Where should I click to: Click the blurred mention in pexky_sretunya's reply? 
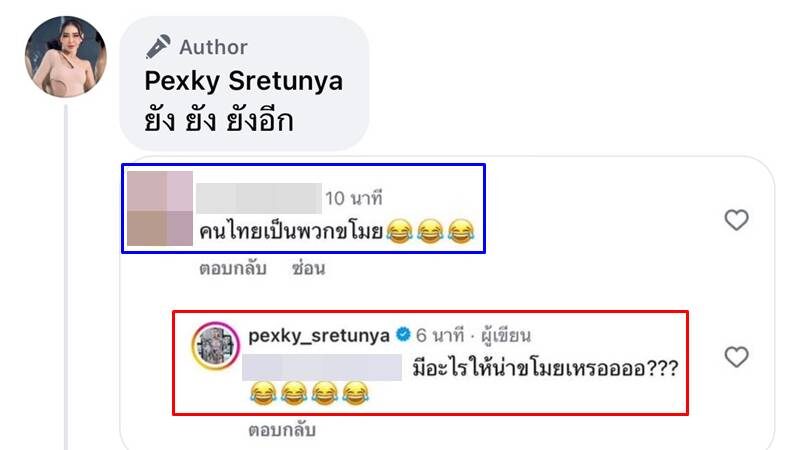[322, 367]
